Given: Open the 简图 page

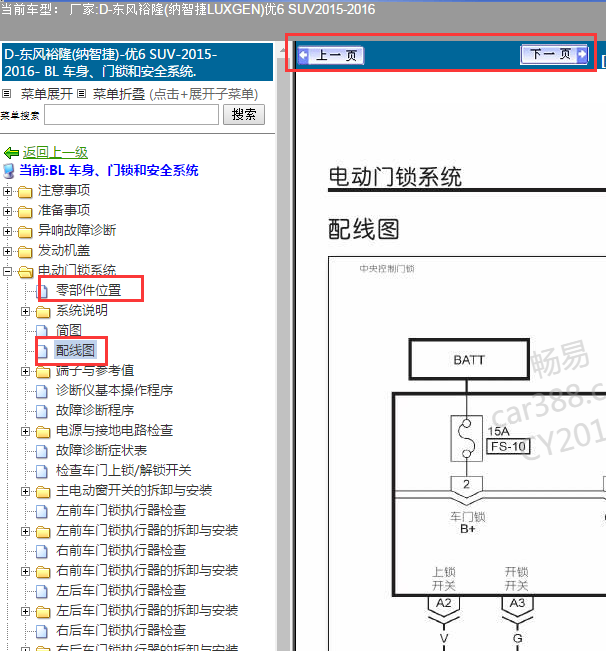Looking at the screenshot, I should tap(68, 330).
